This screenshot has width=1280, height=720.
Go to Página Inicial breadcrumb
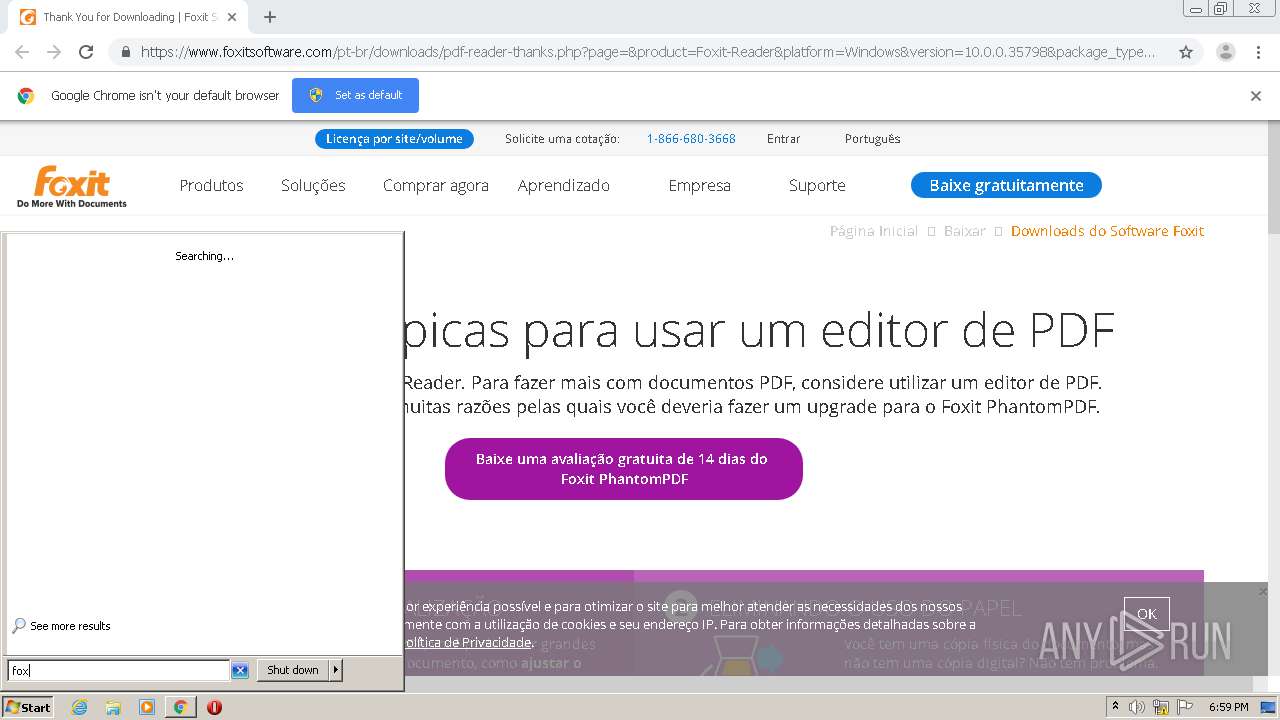[x=873, y=231]
